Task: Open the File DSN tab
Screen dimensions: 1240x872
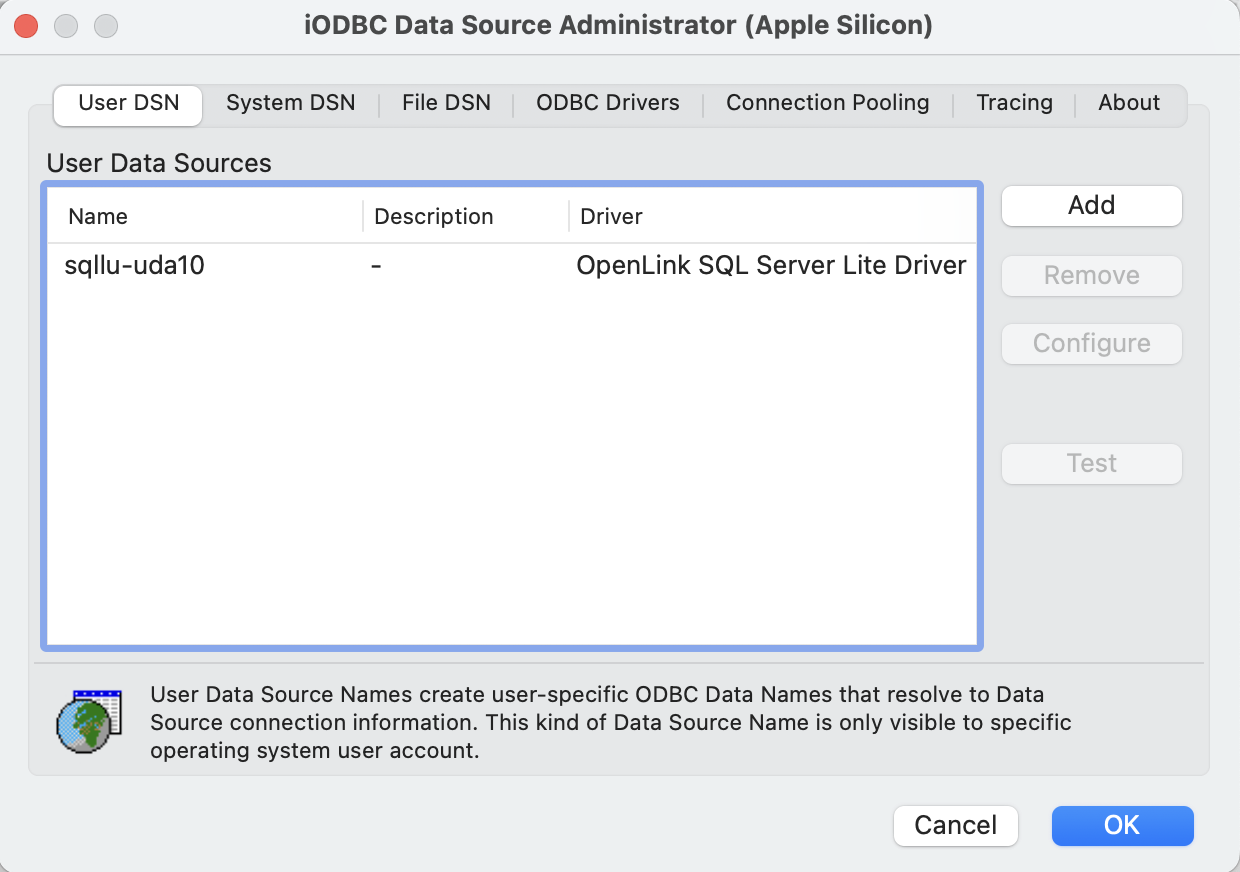Action: [x=446, y=103]
